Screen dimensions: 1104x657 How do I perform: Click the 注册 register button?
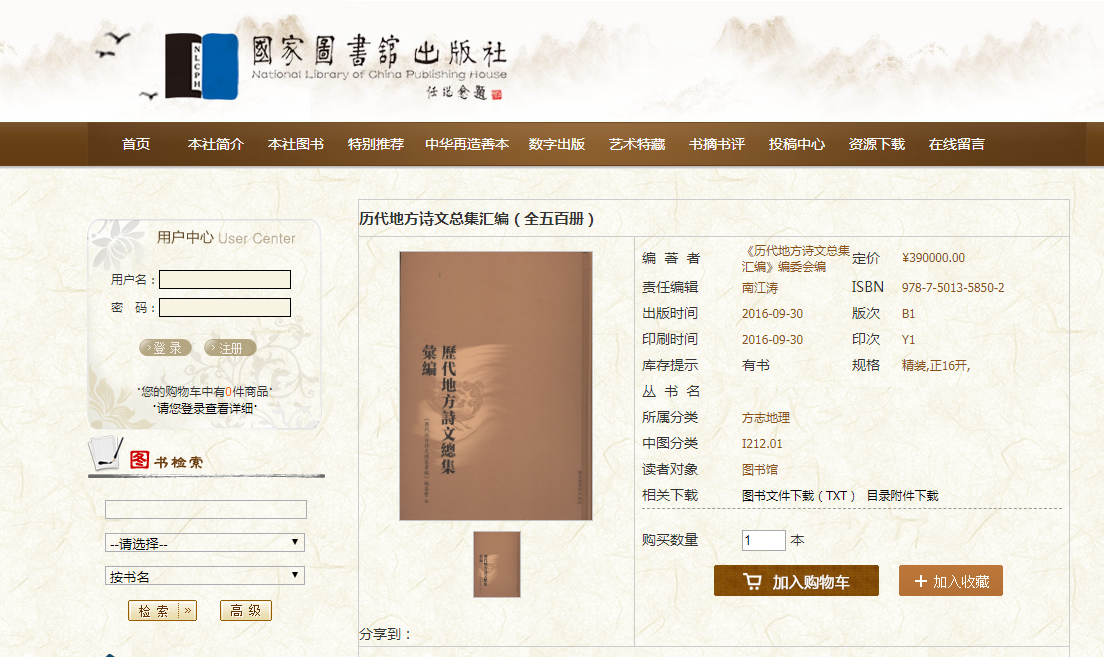coord(230,348)
